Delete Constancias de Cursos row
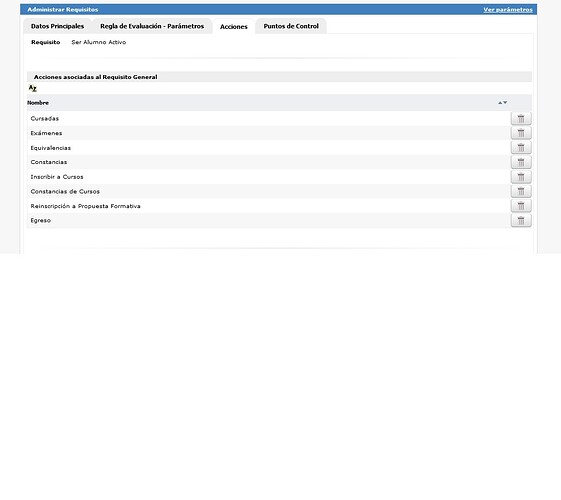The image size is (561, 500). pyautogui.click(x=521, y=191)
